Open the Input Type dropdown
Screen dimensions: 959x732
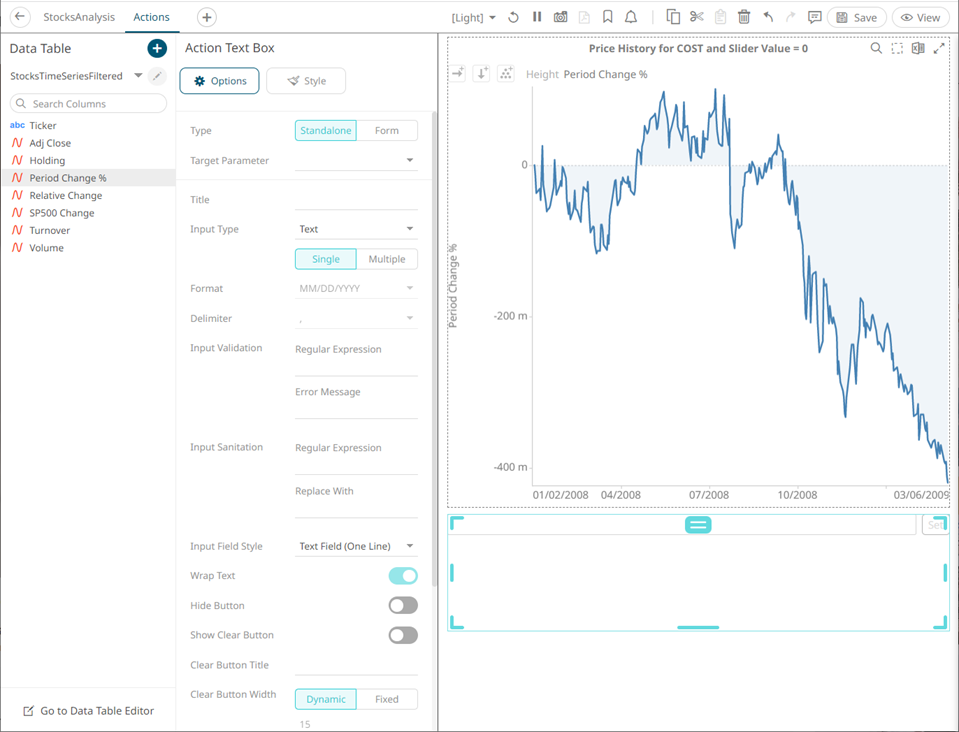tap(356, 229)
